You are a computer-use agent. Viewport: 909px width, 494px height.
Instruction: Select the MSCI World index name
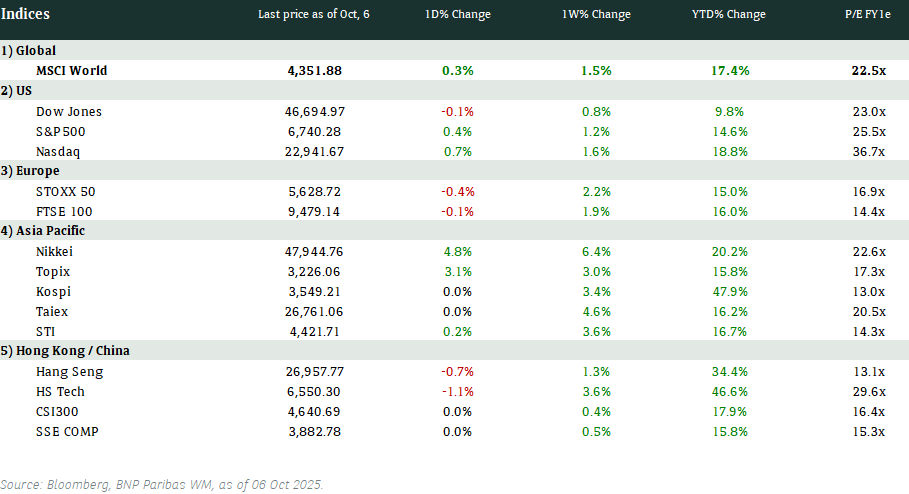(71, 71)
